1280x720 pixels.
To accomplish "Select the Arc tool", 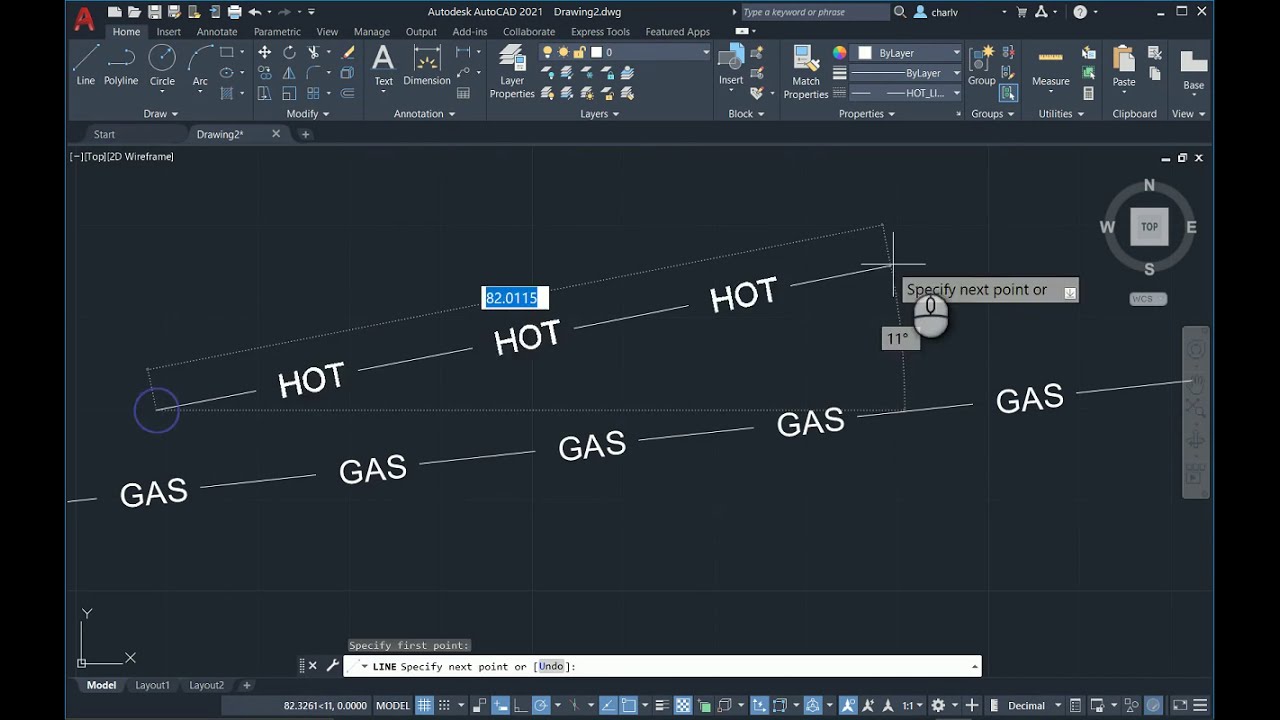I will pyautogui.click(x=200, y=65).
